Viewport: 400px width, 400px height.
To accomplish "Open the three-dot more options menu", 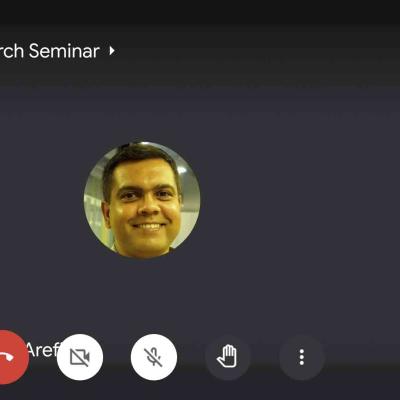I will coord(302,357).
